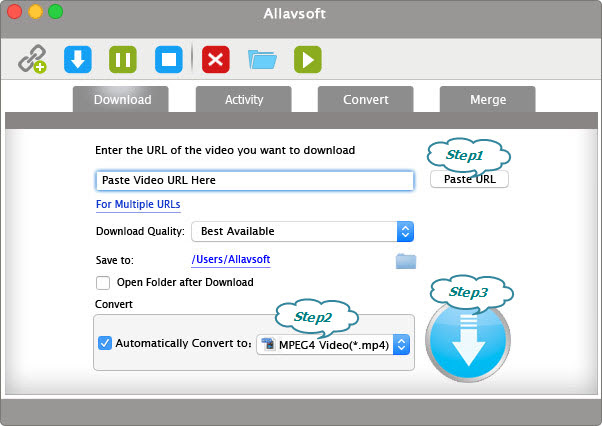Open the MPEG4 Video format dropdown
The height and width of the screenshot is (426, 602).
[x=333, y=345]
